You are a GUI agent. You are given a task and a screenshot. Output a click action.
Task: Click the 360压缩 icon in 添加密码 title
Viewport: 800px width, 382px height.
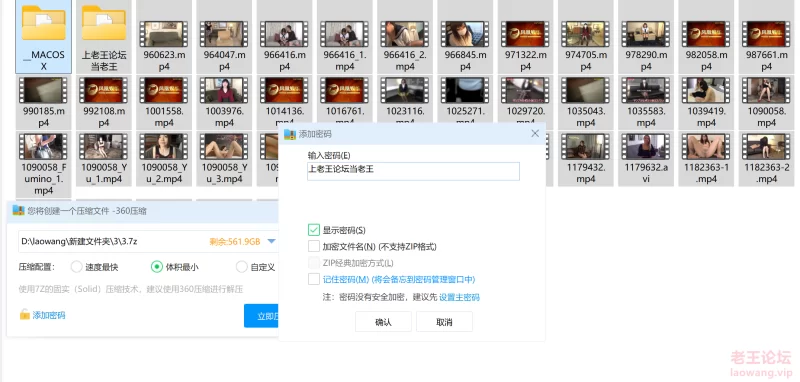pos(290,134)
